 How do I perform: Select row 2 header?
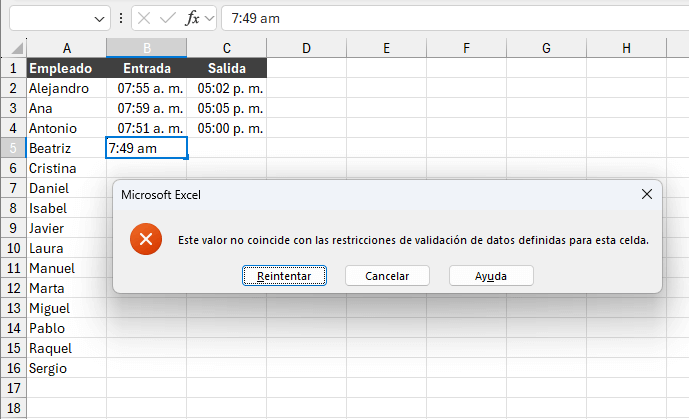click(x=13, y=88)
